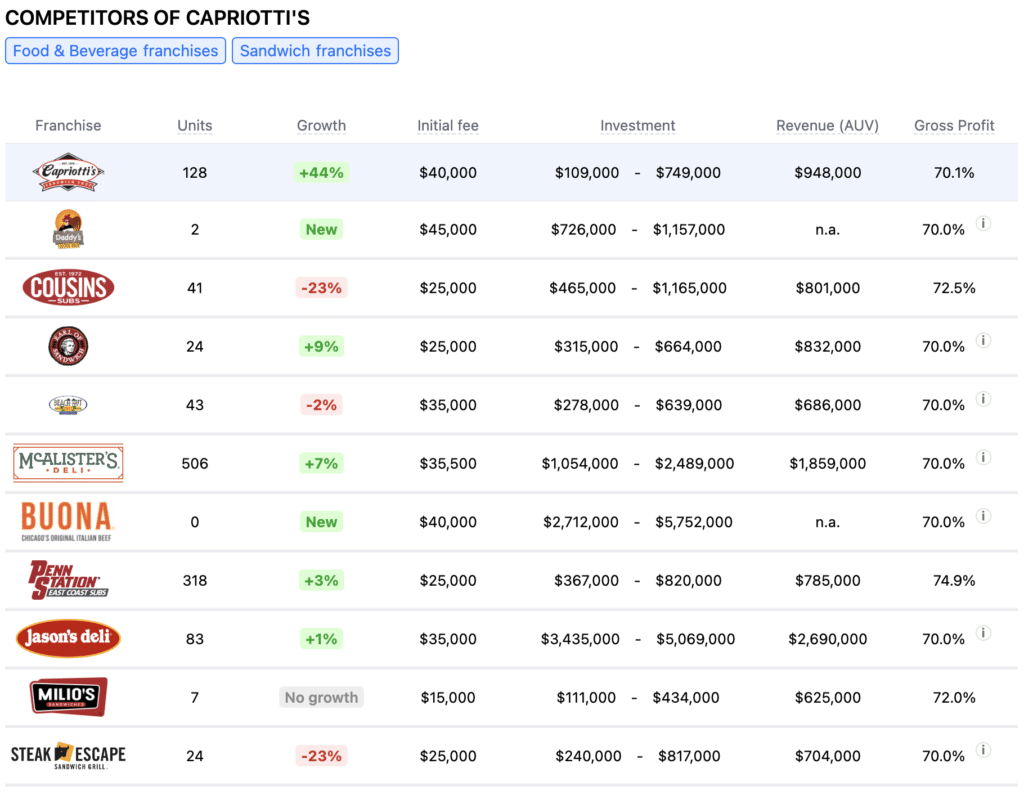Click the Daddy's Chicken Shack logo
The height and width of the screenshot is (800, 1024).
tap(68, 229)
